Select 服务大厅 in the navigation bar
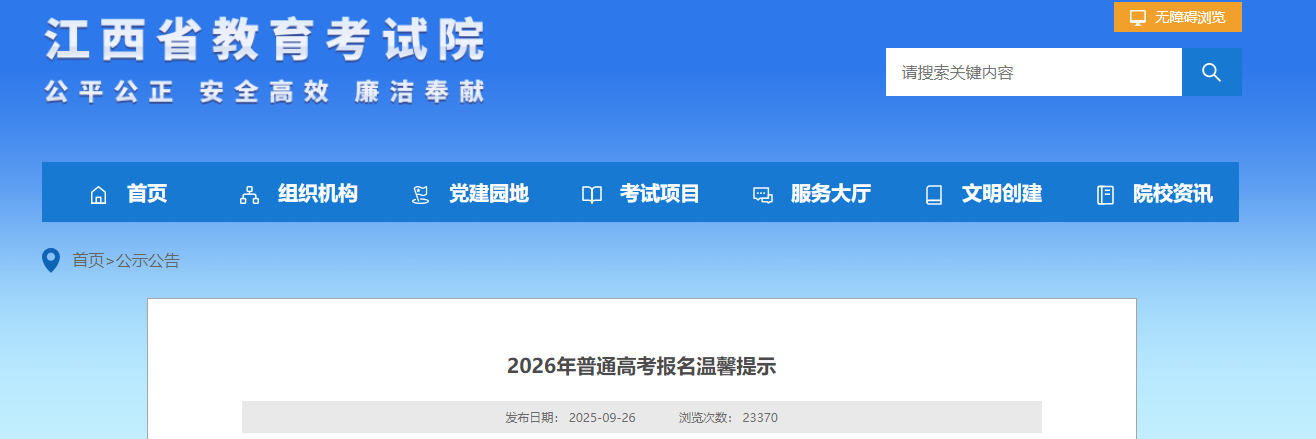The width and height of the screenshot is (1316, 439). [830, 194]
